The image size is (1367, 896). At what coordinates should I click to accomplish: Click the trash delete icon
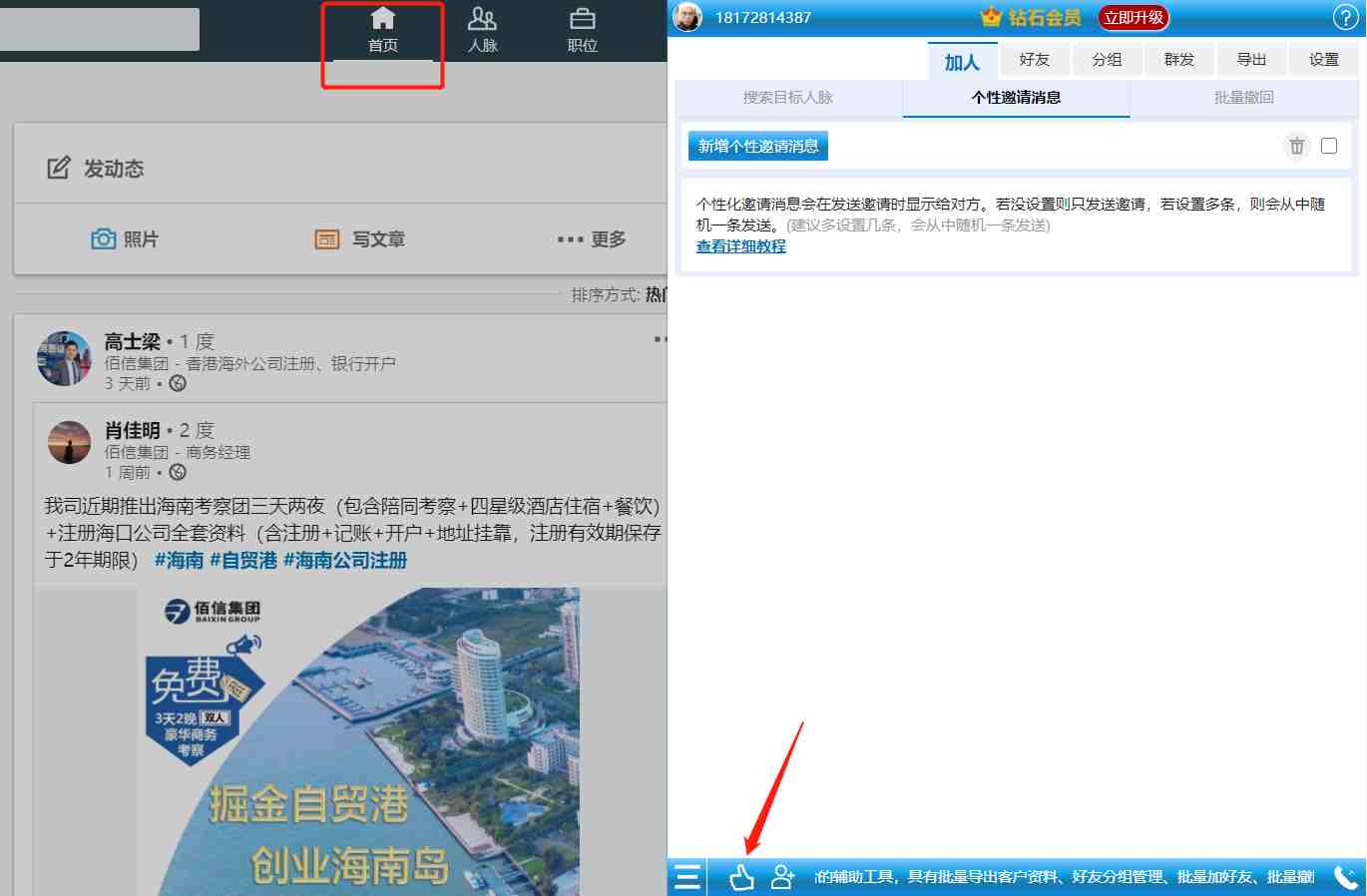tap(1296, 146)
